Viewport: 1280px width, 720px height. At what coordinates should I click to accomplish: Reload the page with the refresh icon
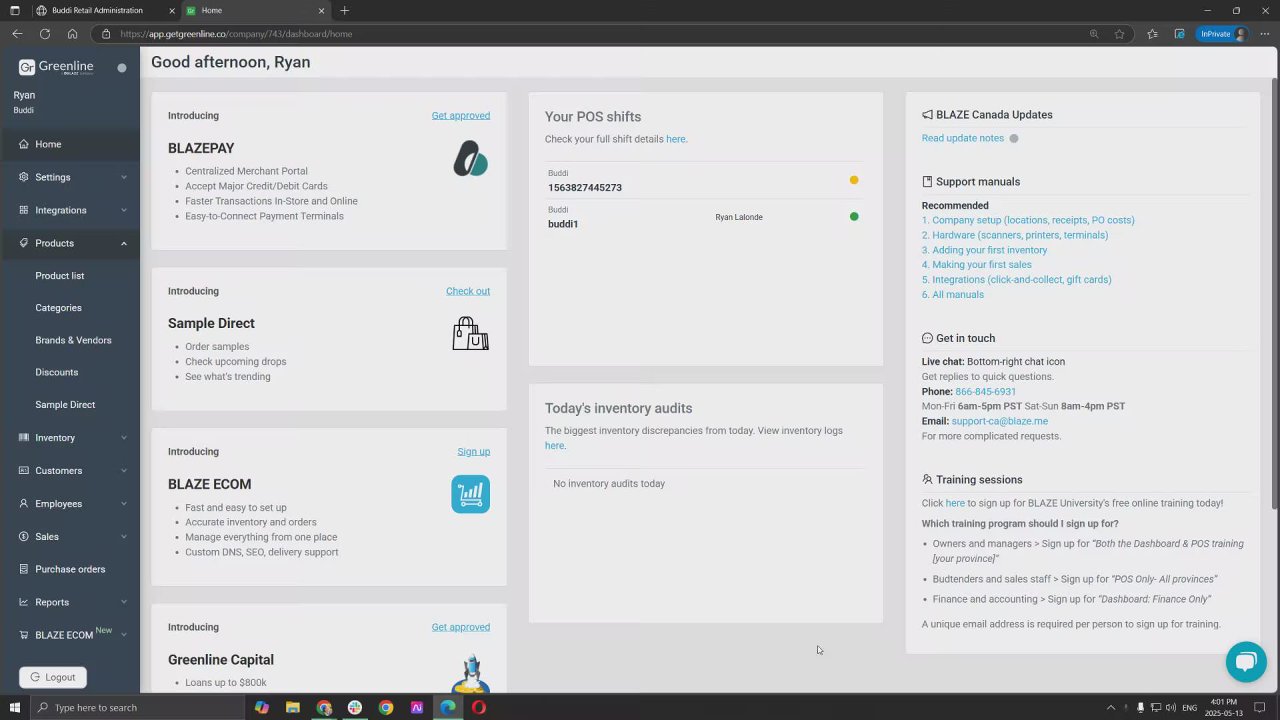[45, 34]
